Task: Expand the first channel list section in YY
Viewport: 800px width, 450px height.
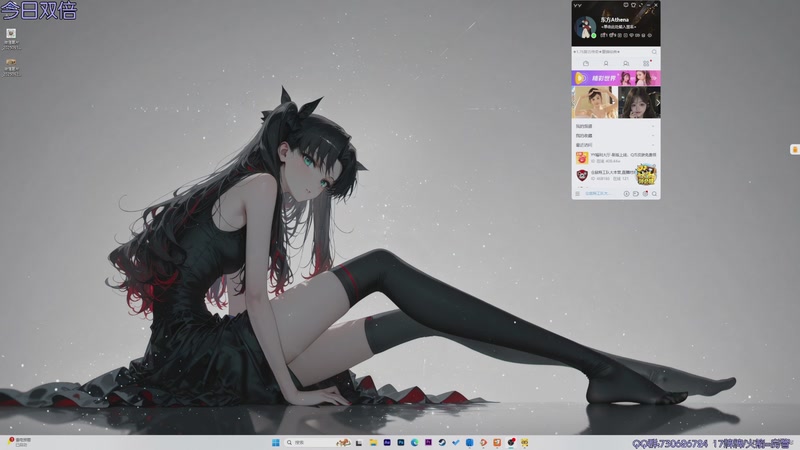Action: coord(616,126)
